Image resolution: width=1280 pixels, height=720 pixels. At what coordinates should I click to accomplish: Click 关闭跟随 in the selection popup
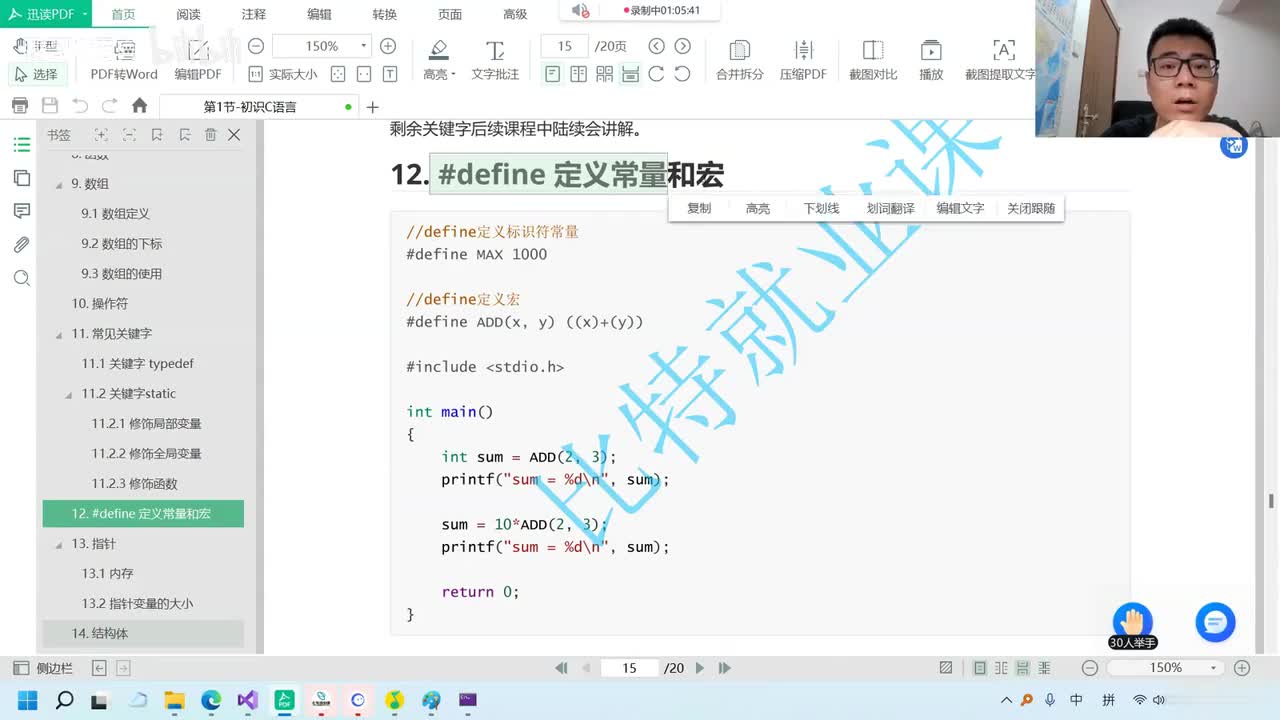[x=1030, y=208]
